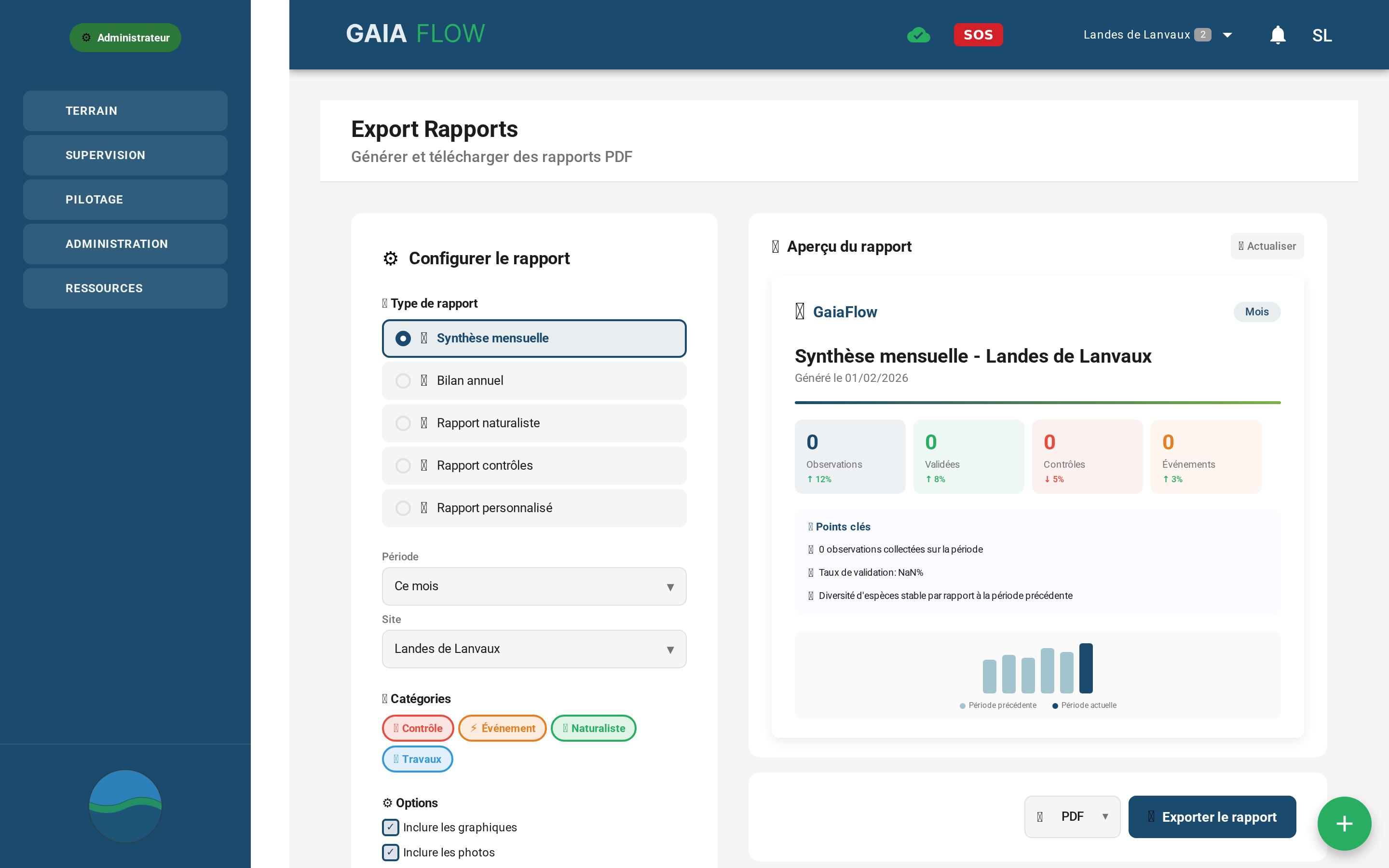Click the cloud sync status icon
Image resolution: width=1389 pixels, height=868 pixels.
pos(918,34)
